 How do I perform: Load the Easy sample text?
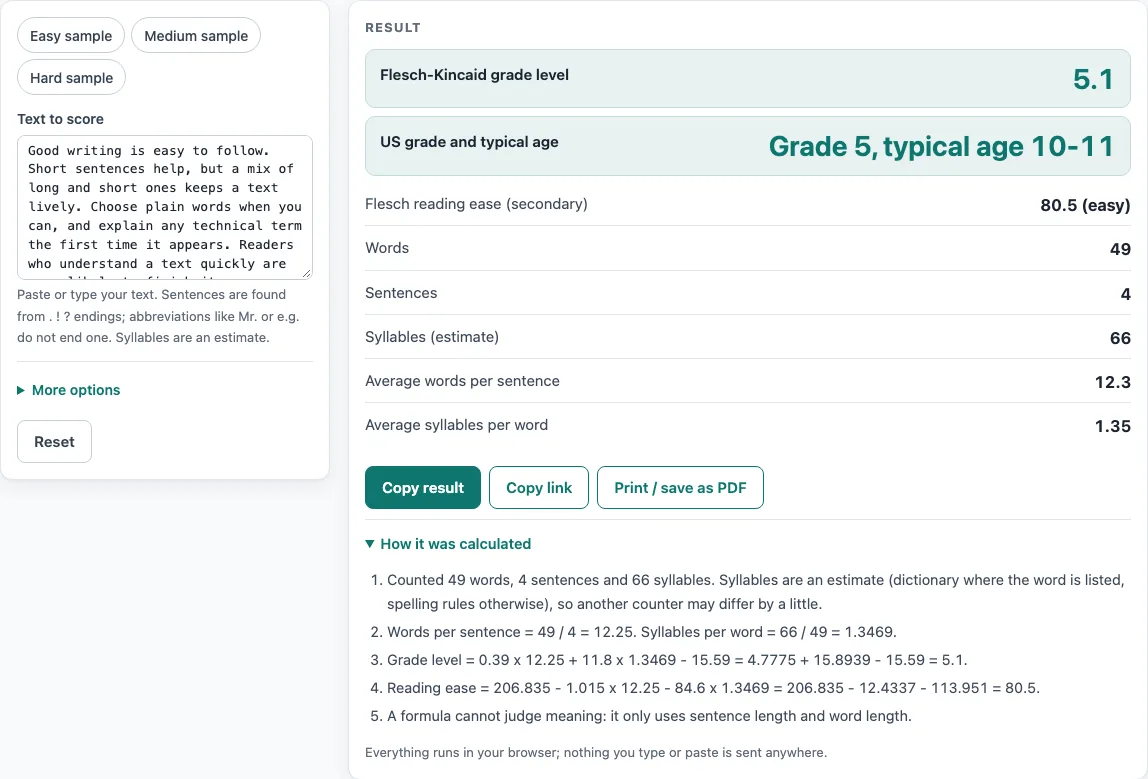point(71,36)
